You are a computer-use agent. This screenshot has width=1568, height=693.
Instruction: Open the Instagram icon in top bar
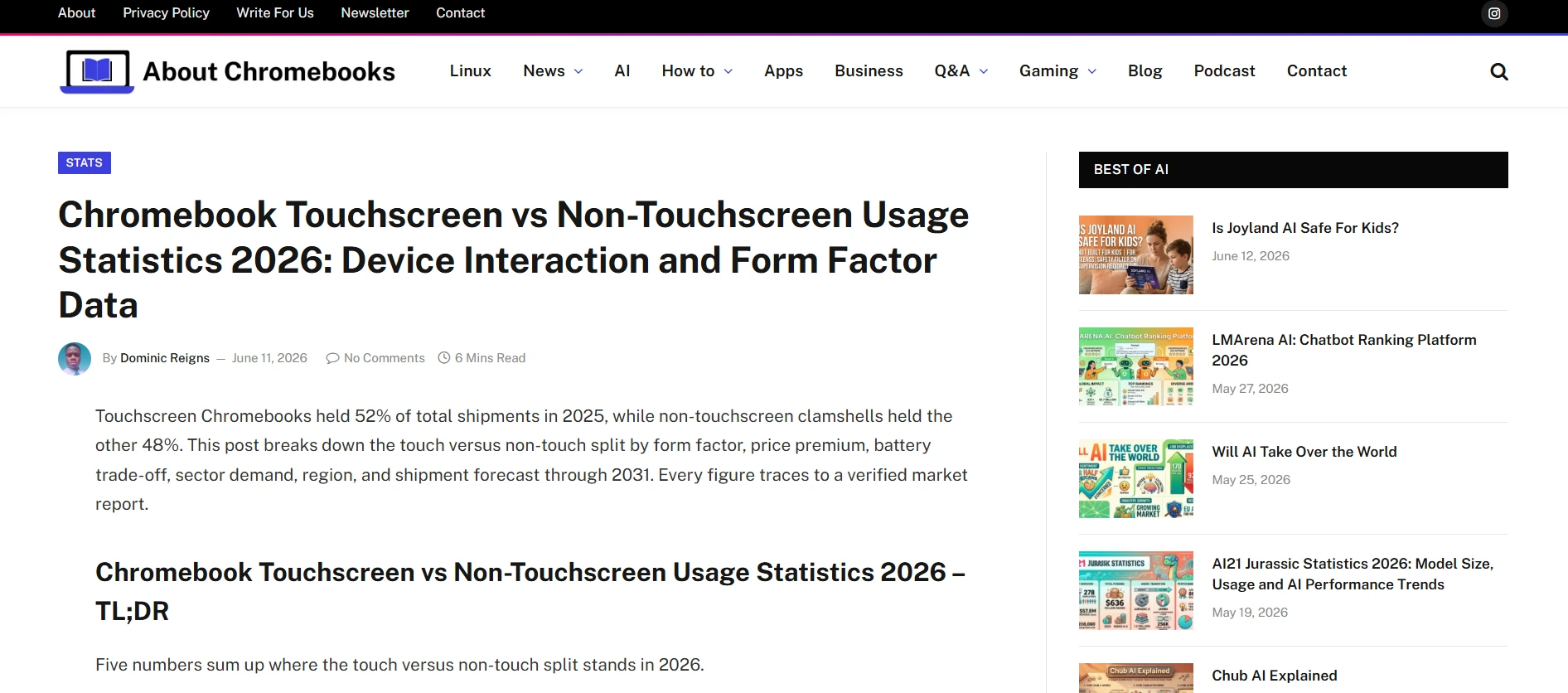coord(1494,13)
